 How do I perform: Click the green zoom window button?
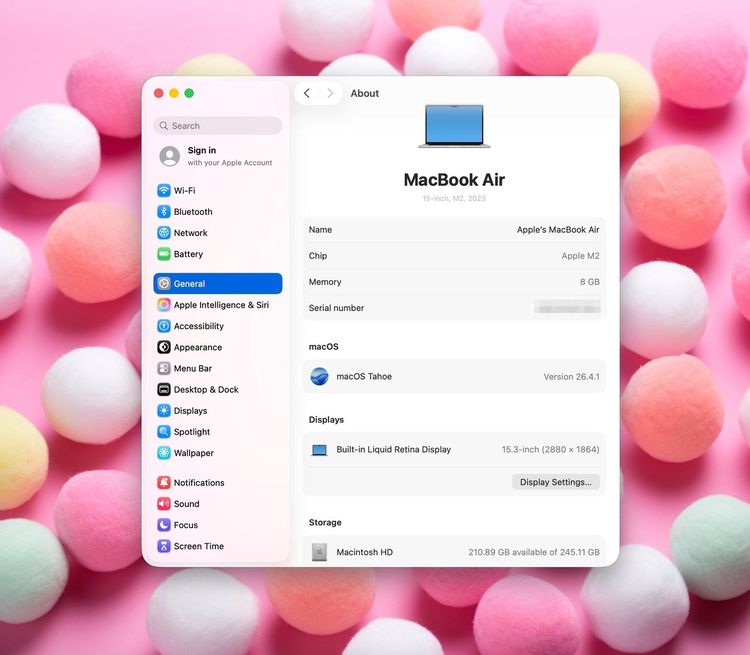pos(189,93)
